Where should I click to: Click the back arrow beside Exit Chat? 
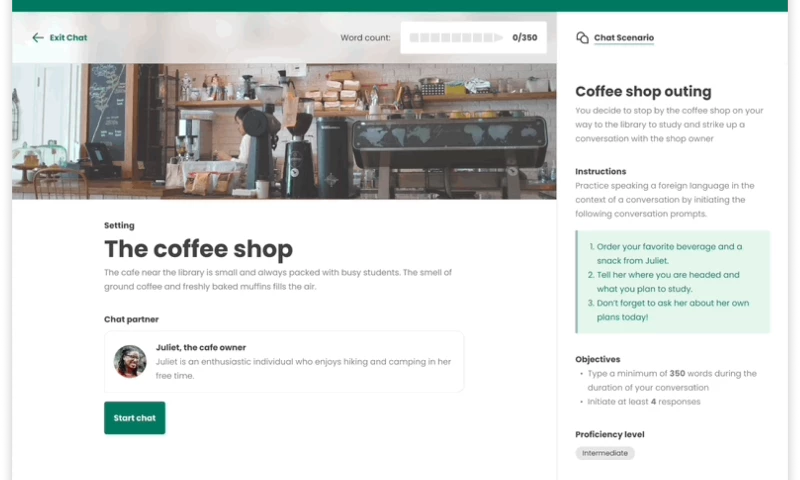38,38
